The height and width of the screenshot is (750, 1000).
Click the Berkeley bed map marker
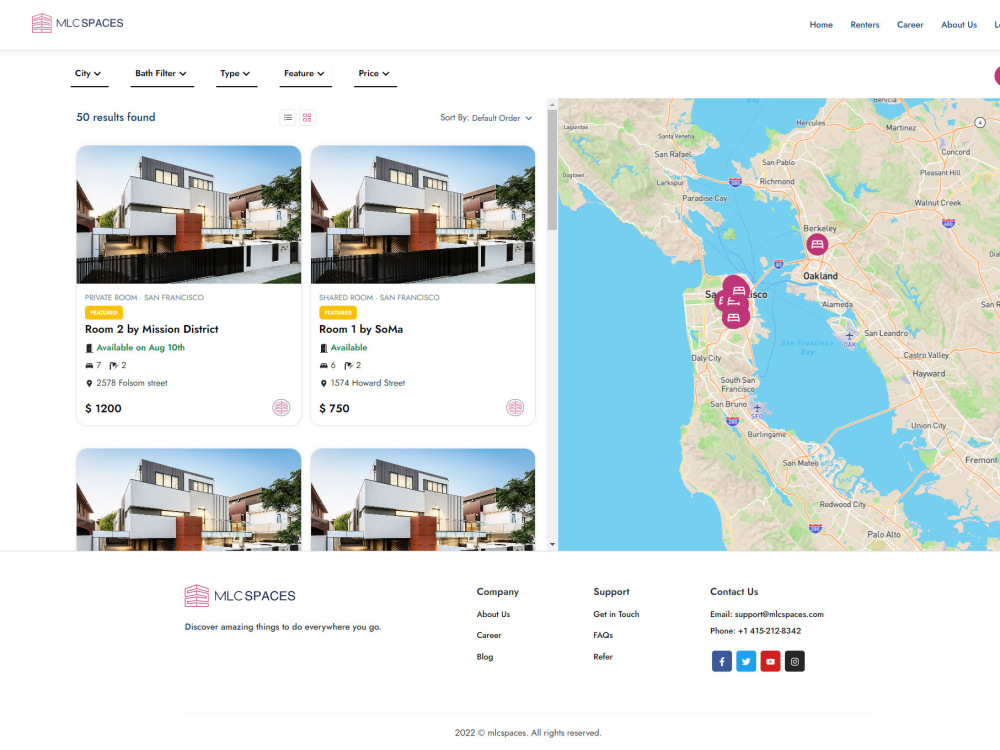coord(817,244)
